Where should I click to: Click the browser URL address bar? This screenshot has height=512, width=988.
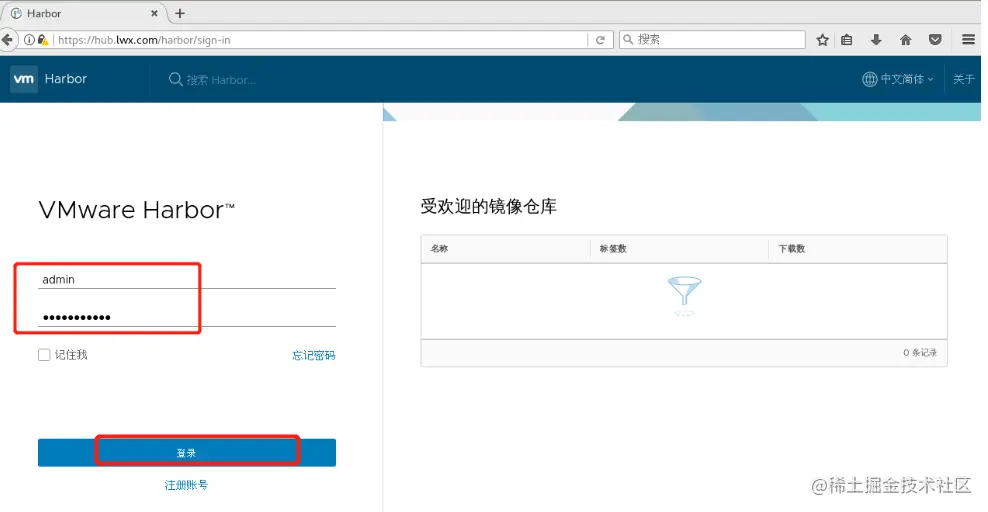[x=320, y=40]
